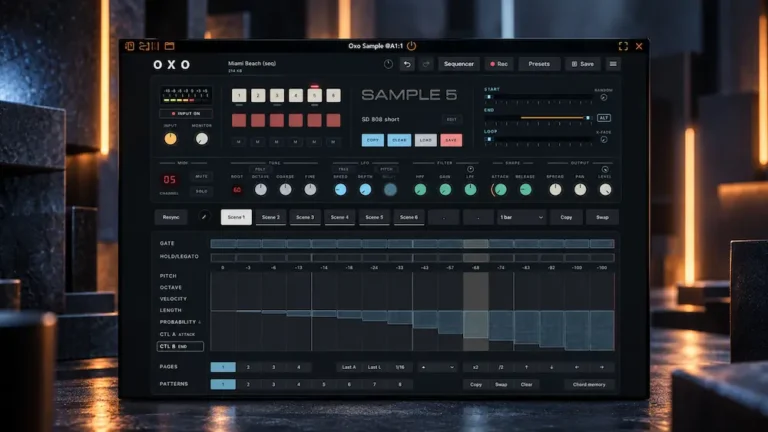The image size is (768, 432).
Task: Open the direction dropdown next to 1/16
Action: tap(437, 367)
